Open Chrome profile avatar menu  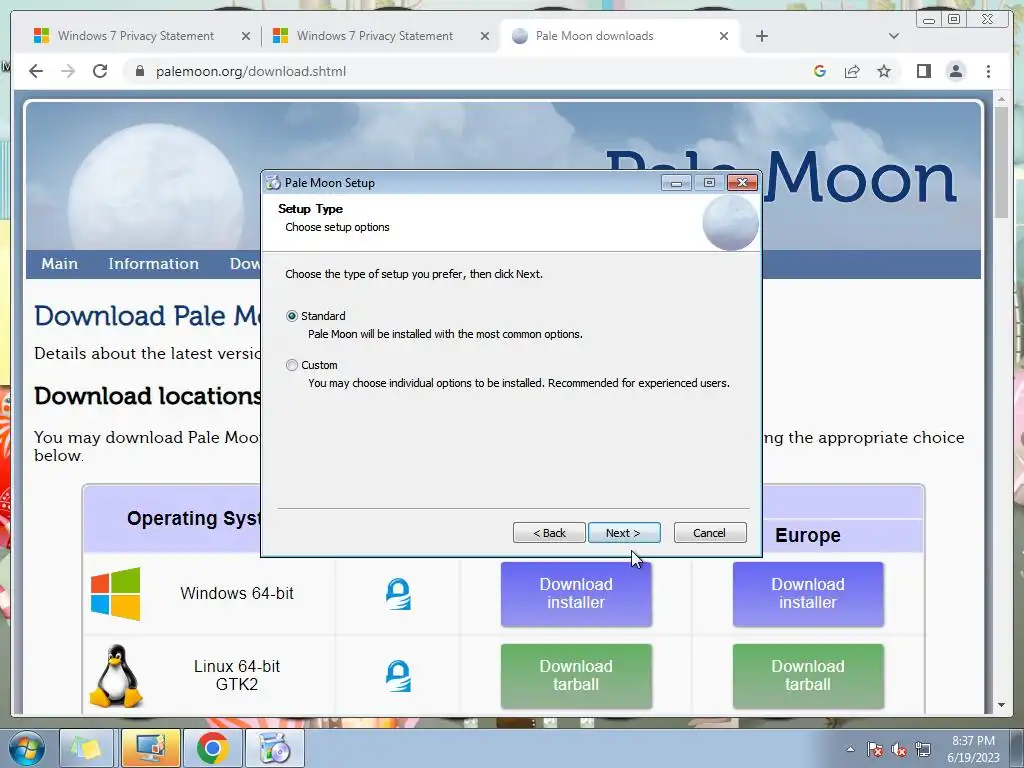[955, 71]
